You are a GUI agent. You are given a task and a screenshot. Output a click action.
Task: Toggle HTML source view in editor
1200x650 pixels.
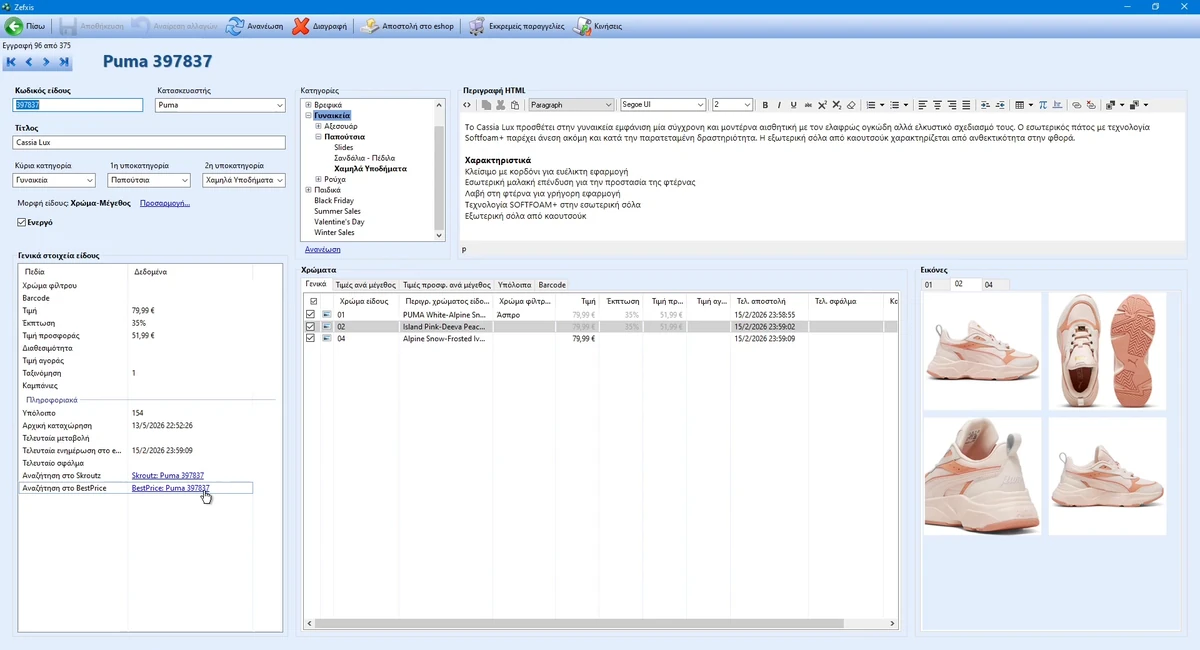(x=467, y=105)
